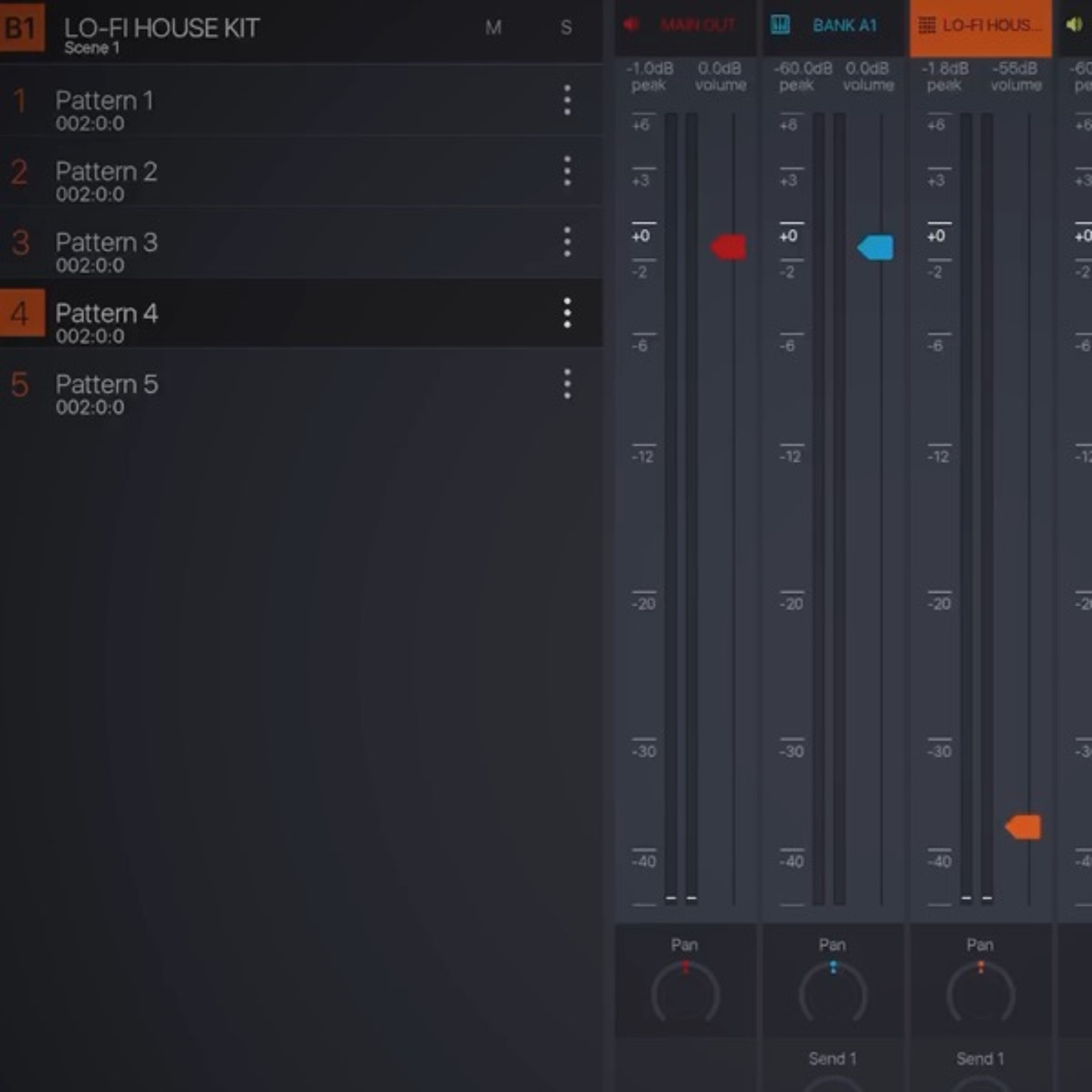Click the B1 bank badge
Image resolution: width=1092 pixels, height=1092 pixels.
tap(21, 28)
